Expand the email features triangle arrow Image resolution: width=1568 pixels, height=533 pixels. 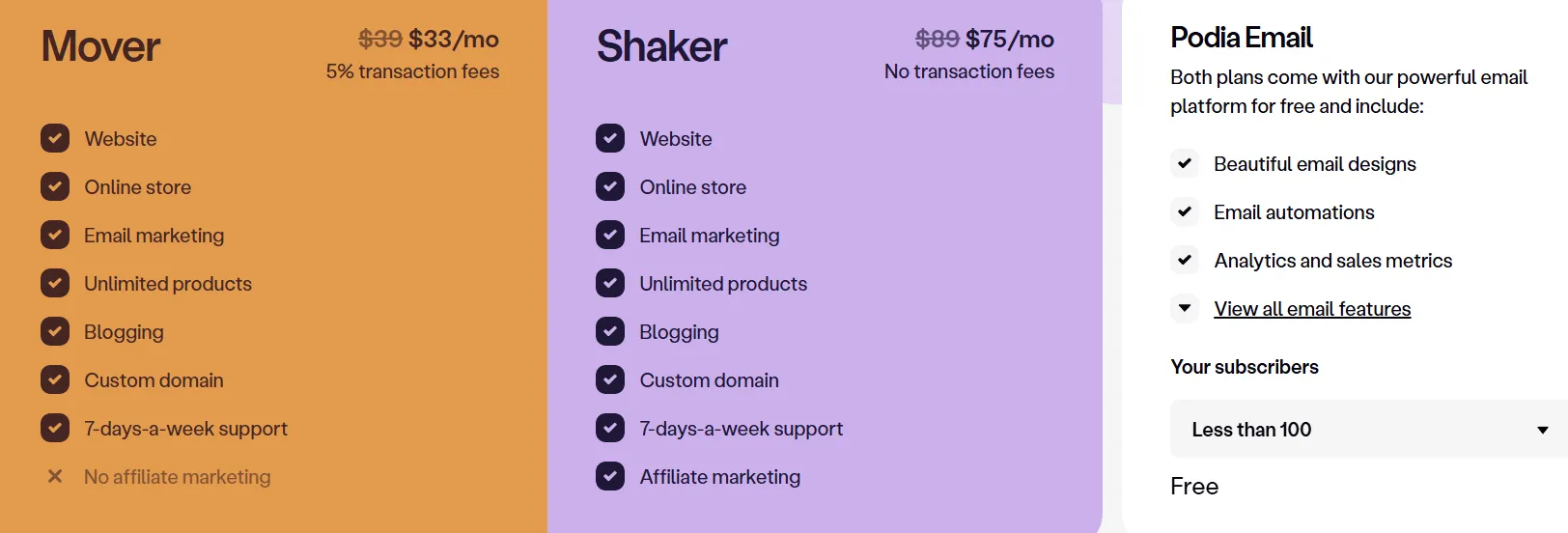1185,308
